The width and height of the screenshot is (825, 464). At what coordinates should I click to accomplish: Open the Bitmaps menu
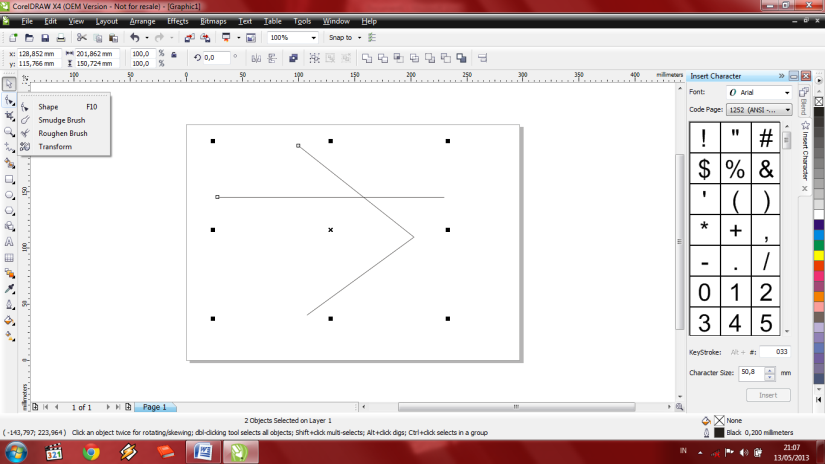pos(213,22)
